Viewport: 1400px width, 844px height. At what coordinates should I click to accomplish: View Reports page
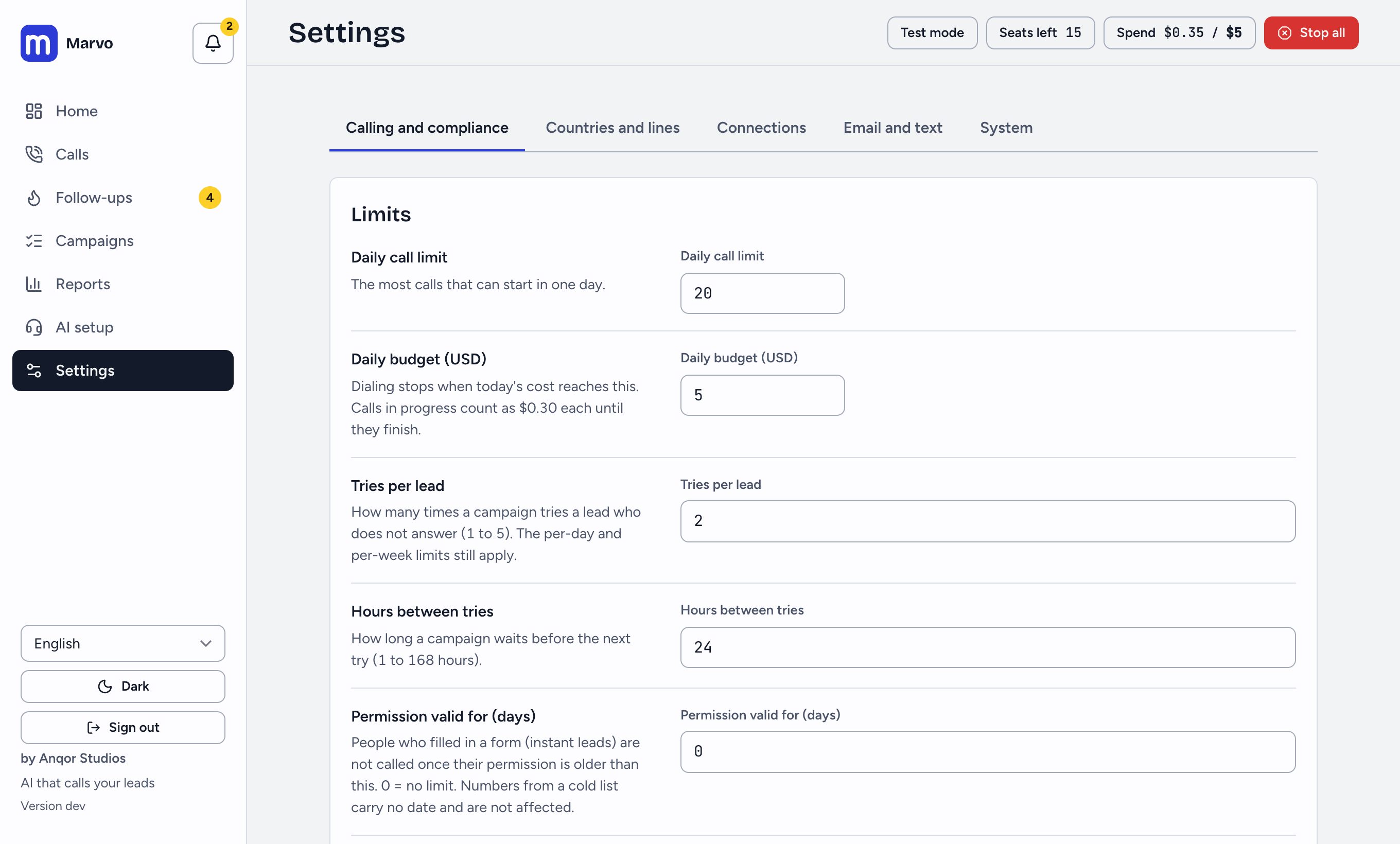pos(122,284)
